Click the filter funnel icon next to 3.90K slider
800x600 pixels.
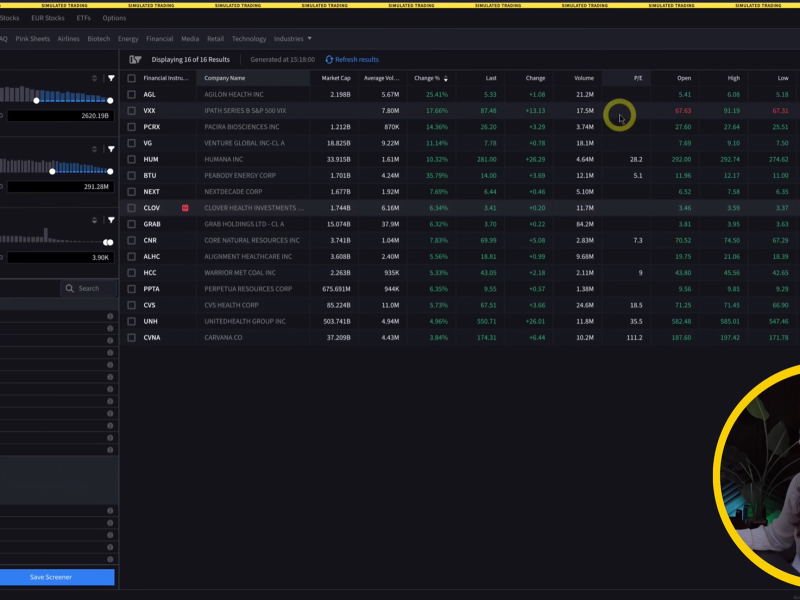tap(111, 219)
